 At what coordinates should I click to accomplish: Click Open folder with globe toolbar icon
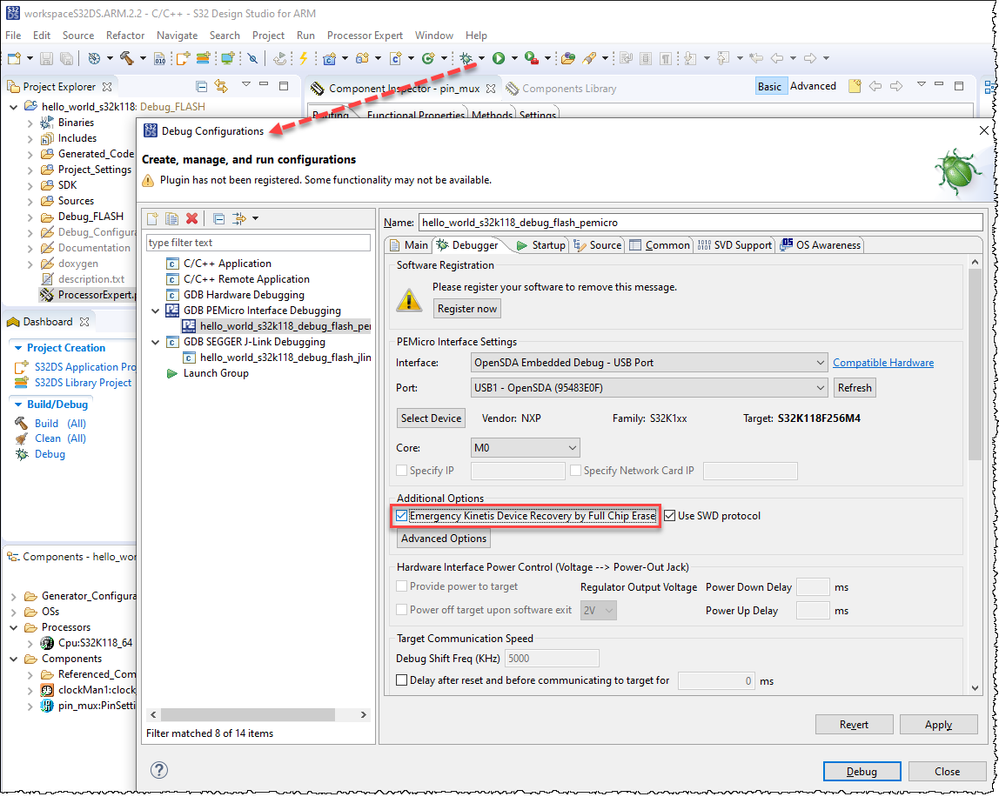568,59
